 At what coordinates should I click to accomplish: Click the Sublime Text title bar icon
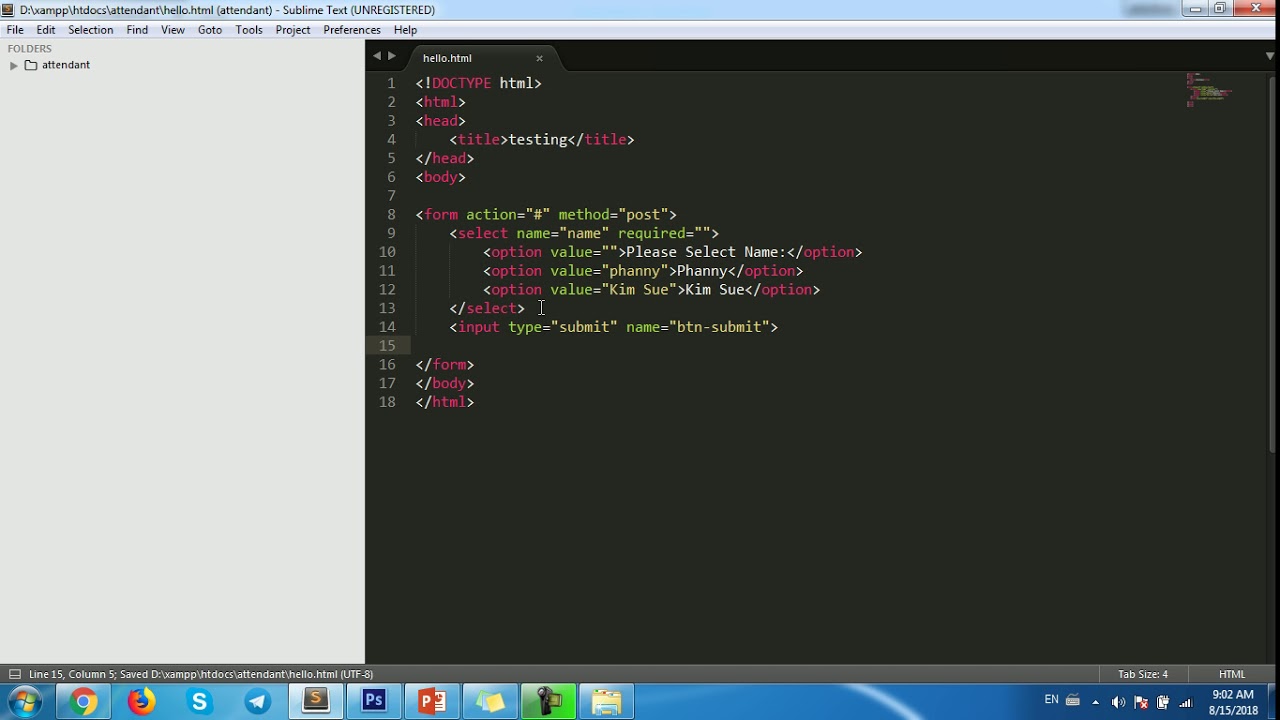pyautogui.click(x=8, y=10)
